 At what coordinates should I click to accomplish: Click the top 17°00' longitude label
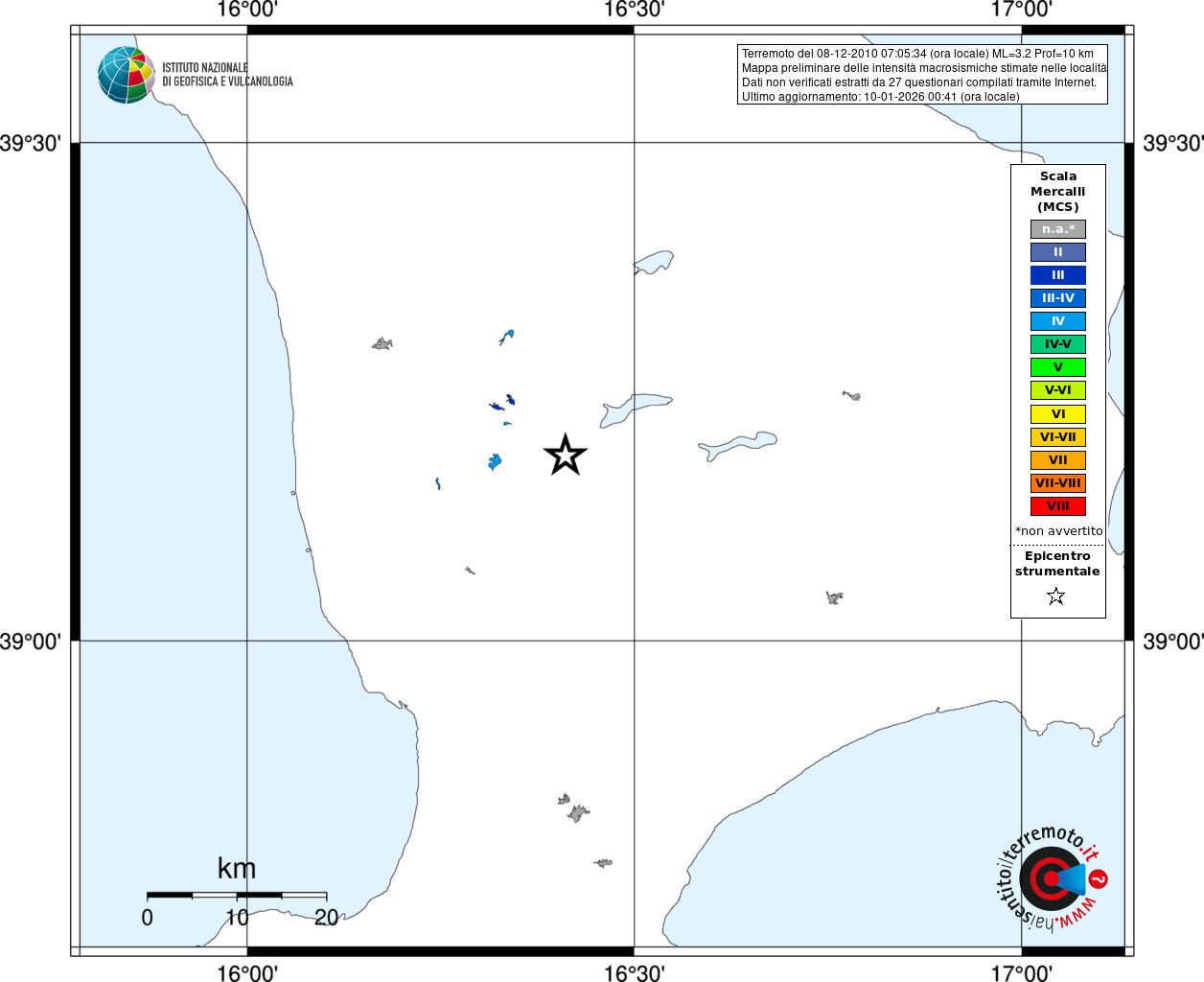click(1021, 10)
